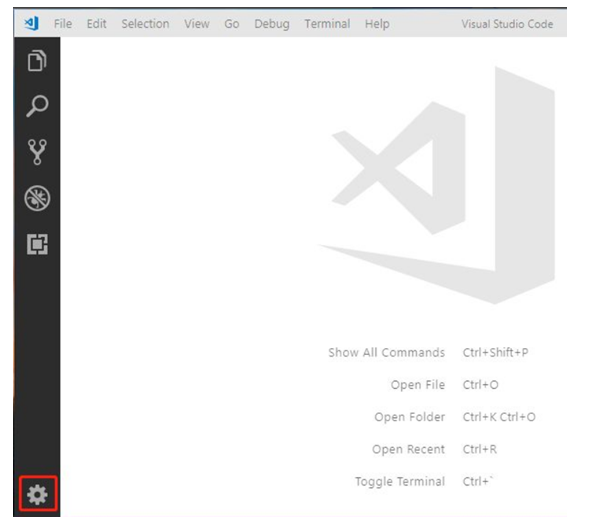The height and width of the screenshot is (525, 606).
Task: Open the Debug view in activity bar
Action: point(37,198)
